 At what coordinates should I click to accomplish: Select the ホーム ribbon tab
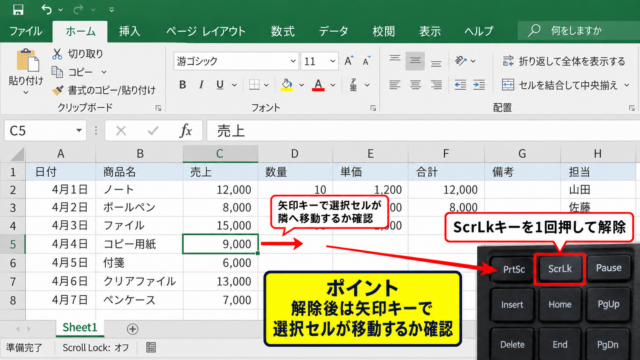coord(80,31)
